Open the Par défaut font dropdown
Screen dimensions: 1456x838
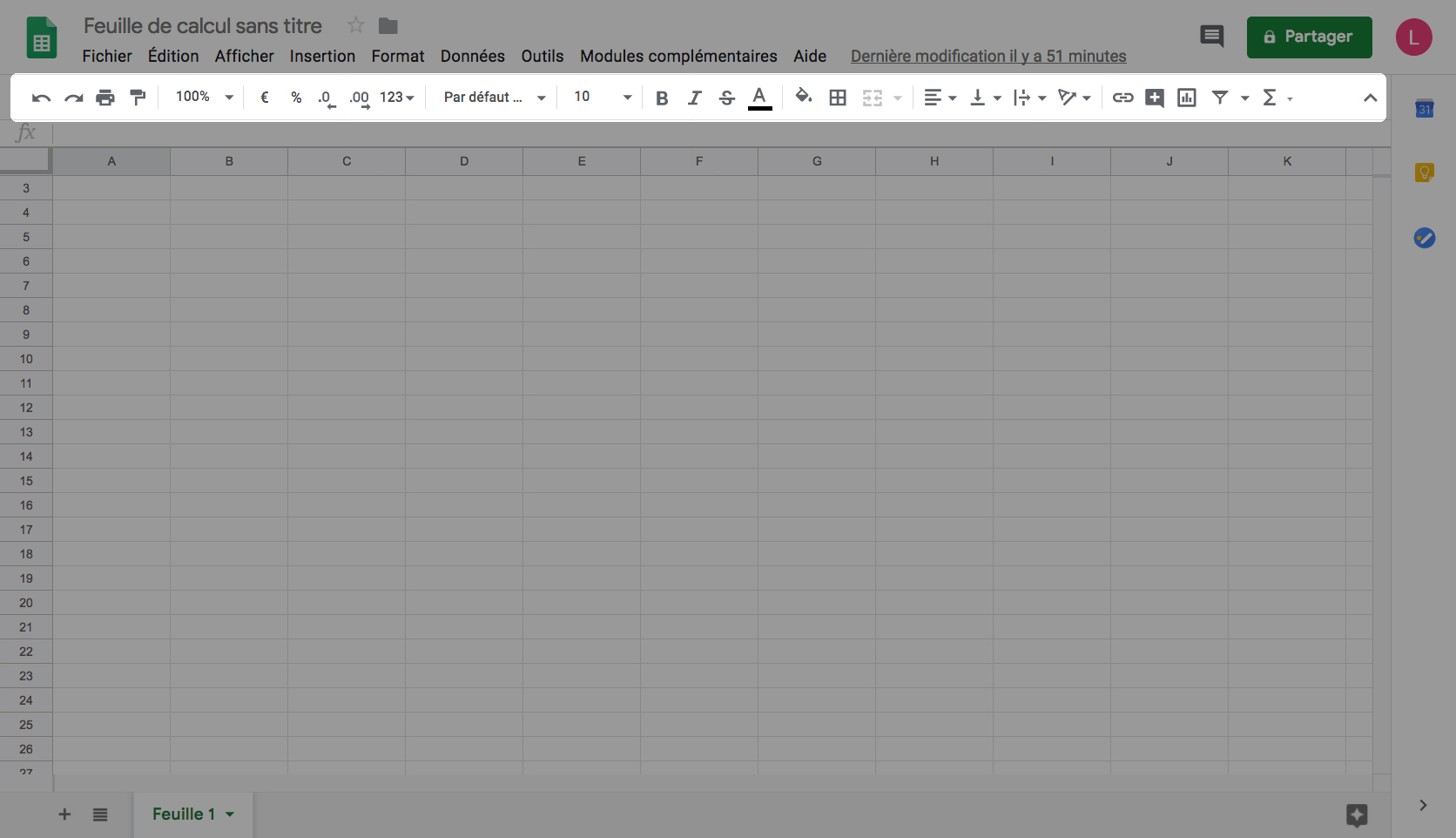click(495, 98)
